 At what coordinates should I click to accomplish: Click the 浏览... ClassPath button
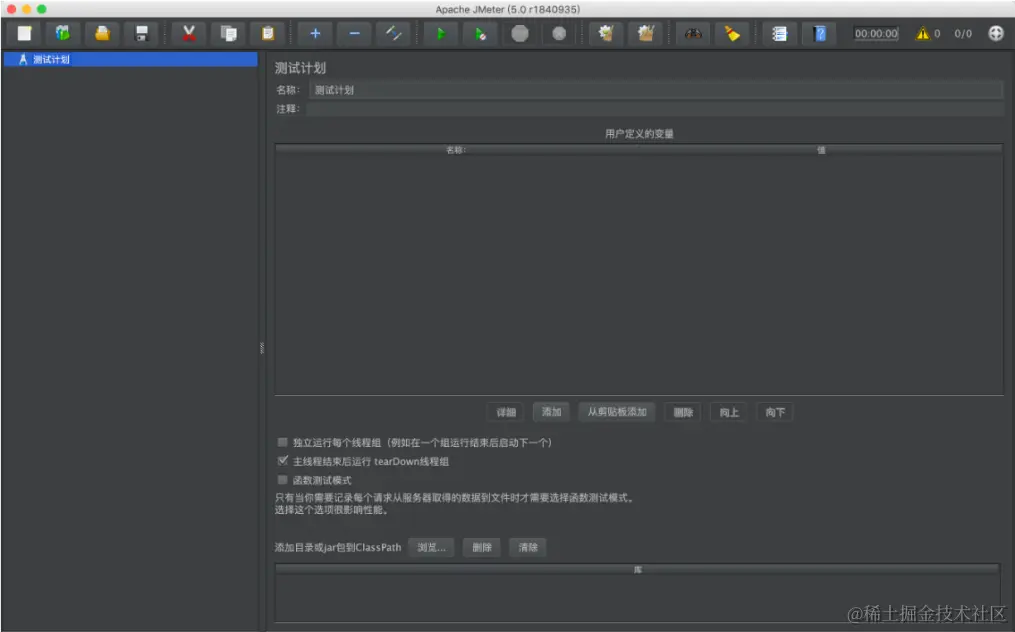[x=431, y=547]
